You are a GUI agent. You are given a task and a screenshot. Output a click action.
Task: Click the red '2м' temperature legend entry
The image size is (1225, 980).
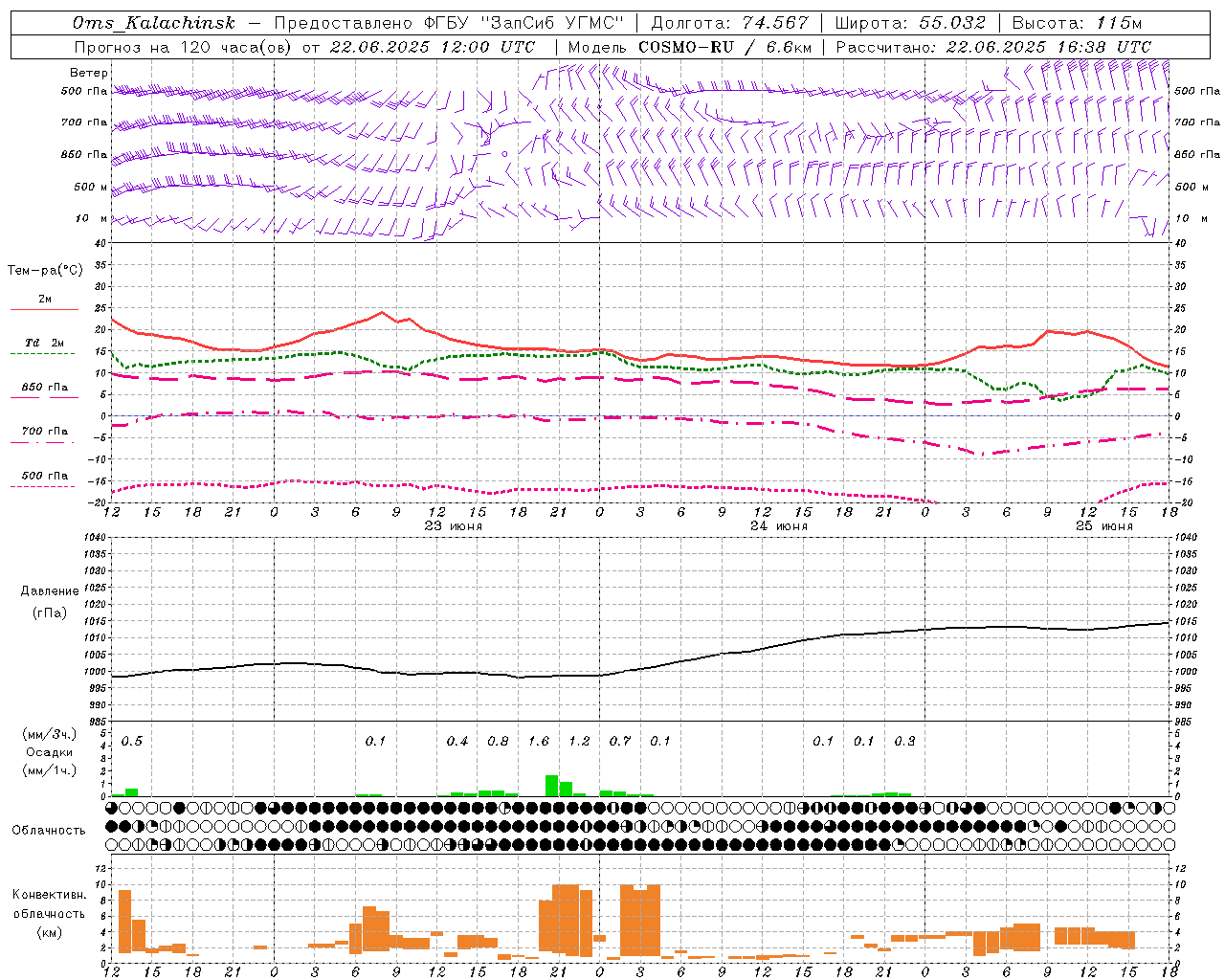(x=45, y=299)
